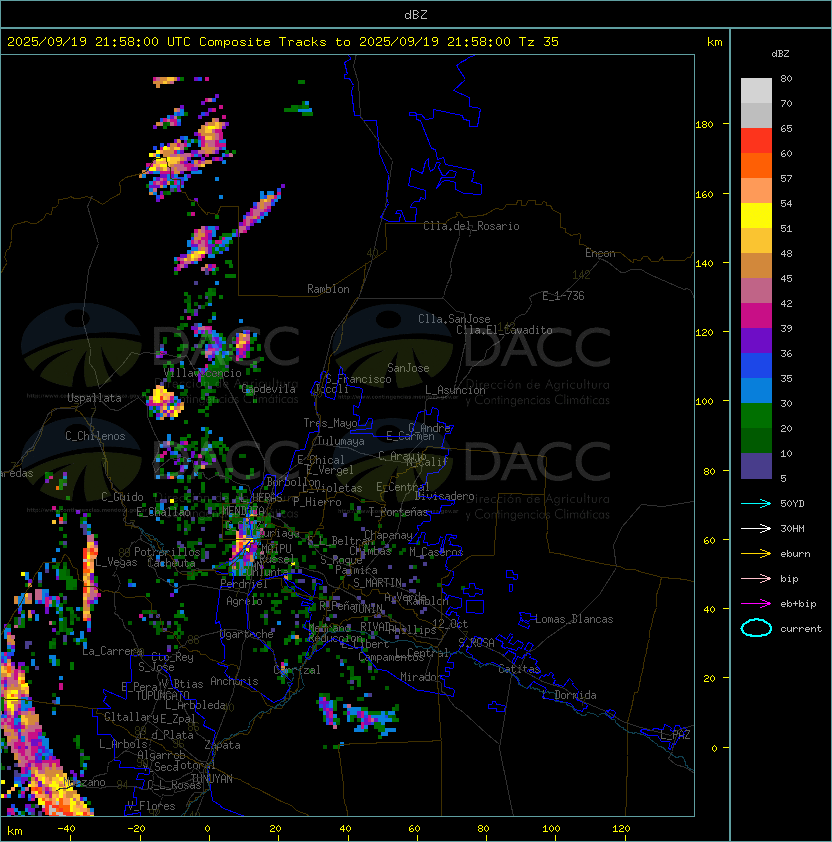Select the magenta 39-42 dBZ swatch
Screen dimensions: 832x842
756,316
